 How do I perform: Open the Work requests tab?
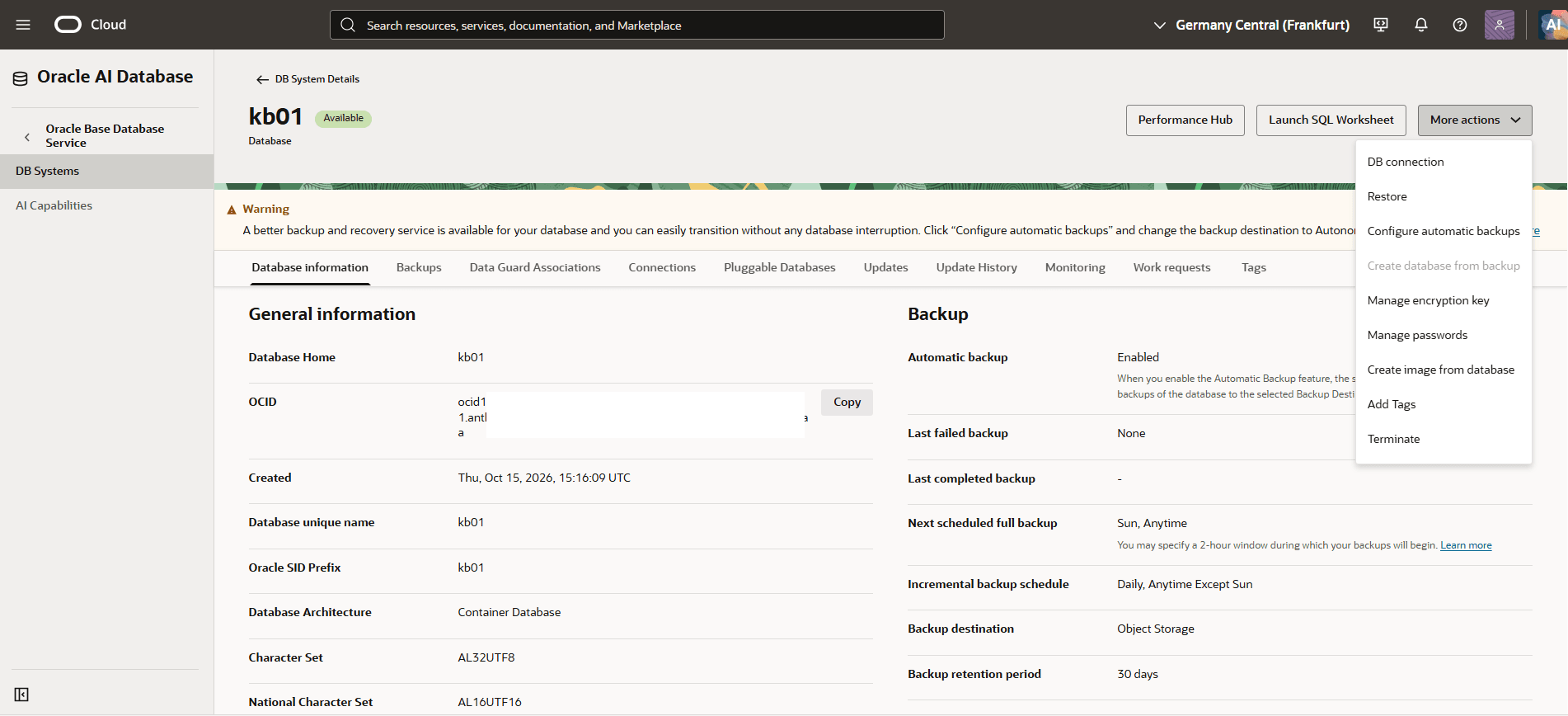[1172, 267]
